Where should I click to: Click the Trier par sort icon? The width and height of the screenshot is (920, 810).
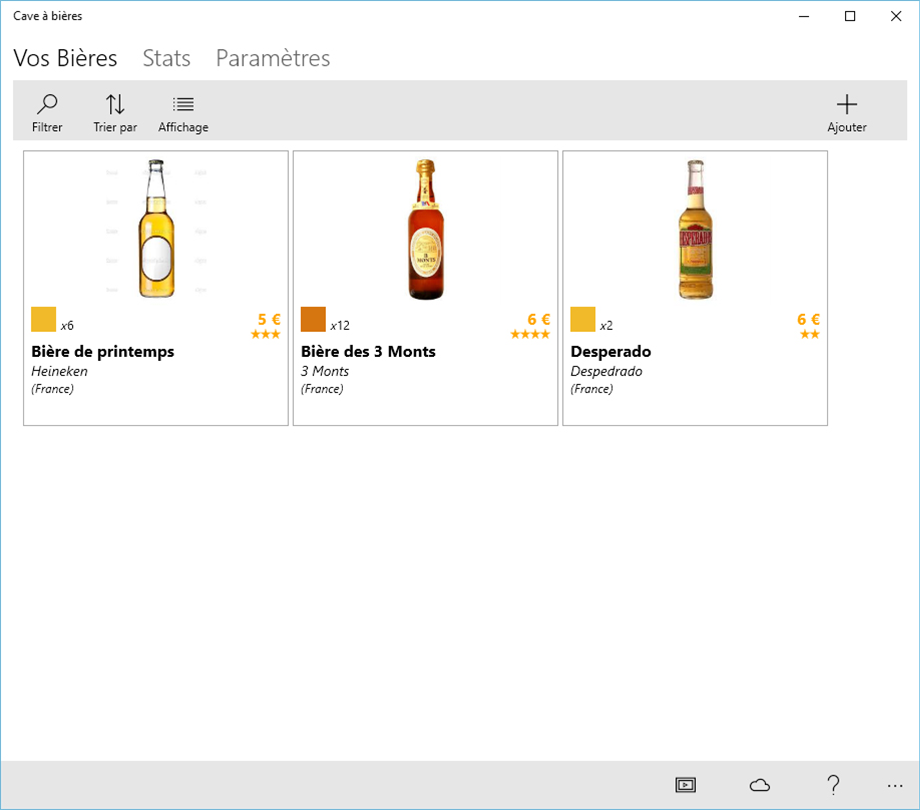tap(115, 113)
